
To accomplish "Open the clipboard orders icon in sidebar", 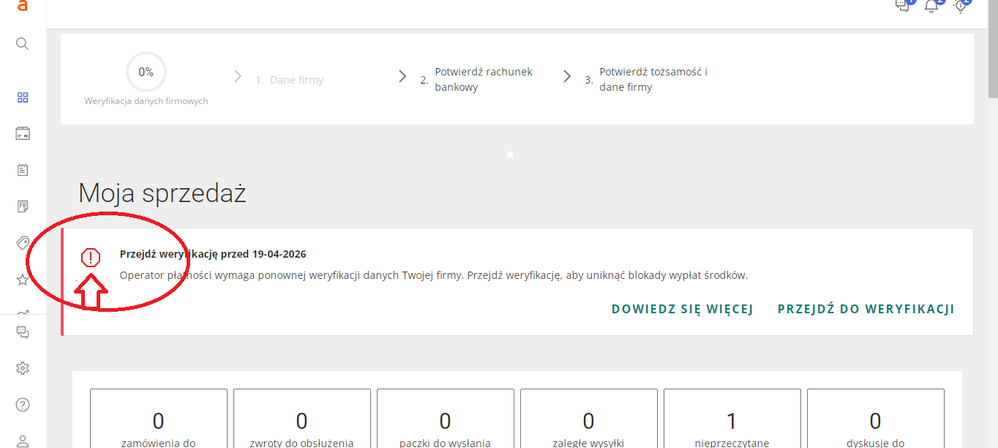I will [x=22, y=170].
